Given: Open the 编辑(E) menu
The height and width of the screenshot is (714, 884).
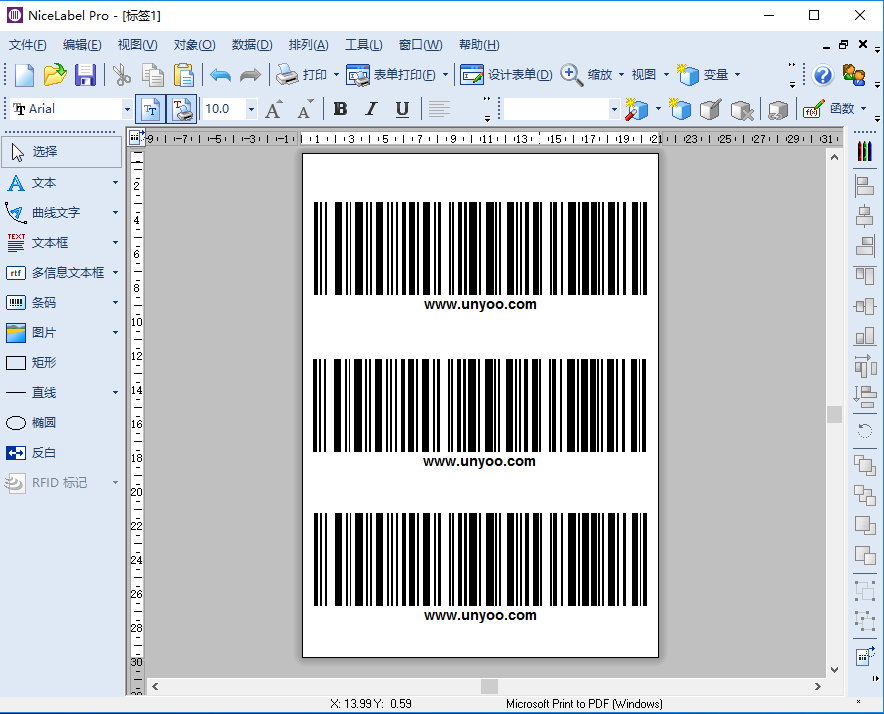Looking at the screenshot, I should (82, 45).
